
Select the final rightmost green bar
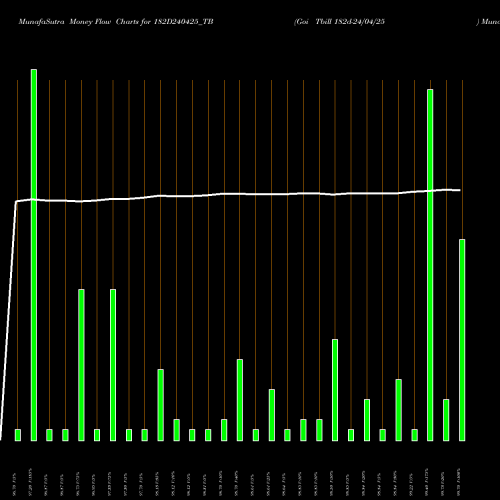coord(462,340)
